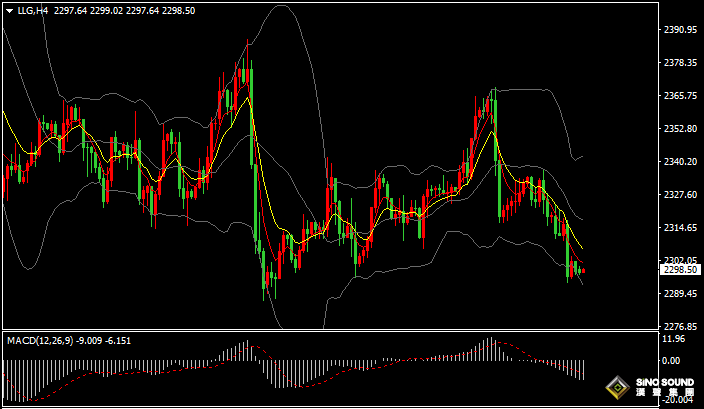Click the tallest white MACD histogram bar
Screen dimensions: 704x409
pyautogui.click(x=490, y=349)
